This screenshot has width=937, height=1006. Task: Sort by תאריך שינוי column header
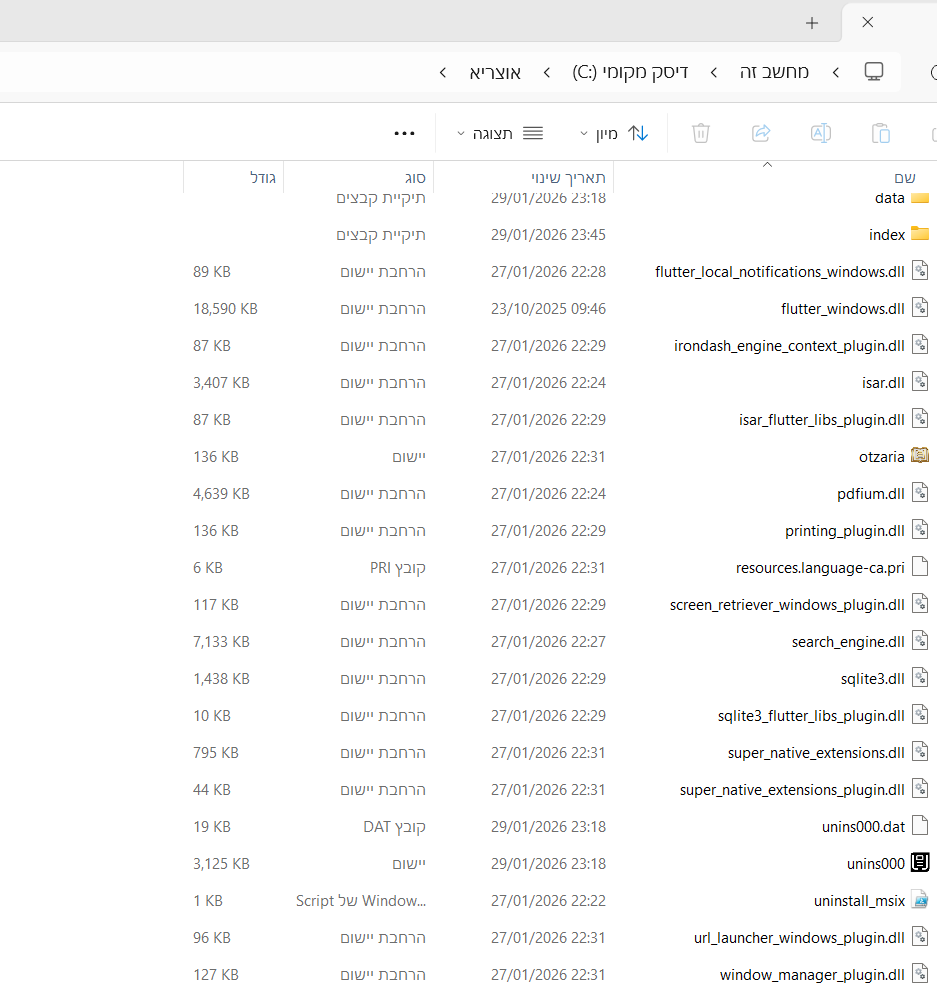tap(565, 177)
